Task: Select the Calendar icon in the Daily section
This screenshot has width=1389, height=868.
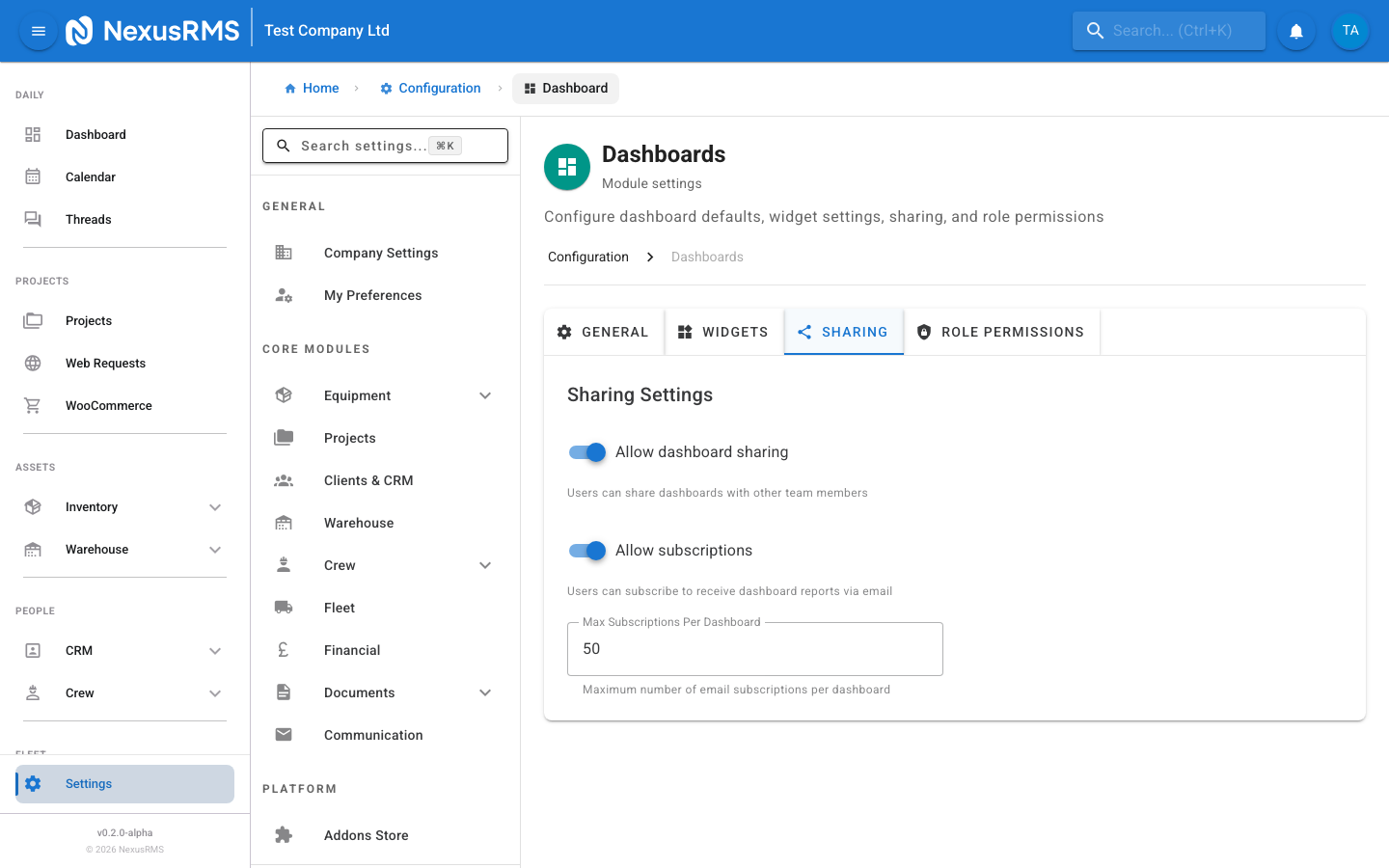Action: coord(33,176)
